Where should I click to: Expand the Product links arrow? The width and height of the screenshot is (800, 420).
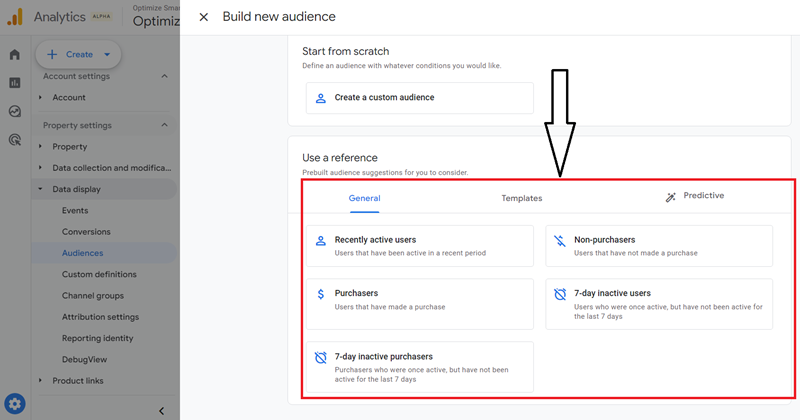pos(40,380)
